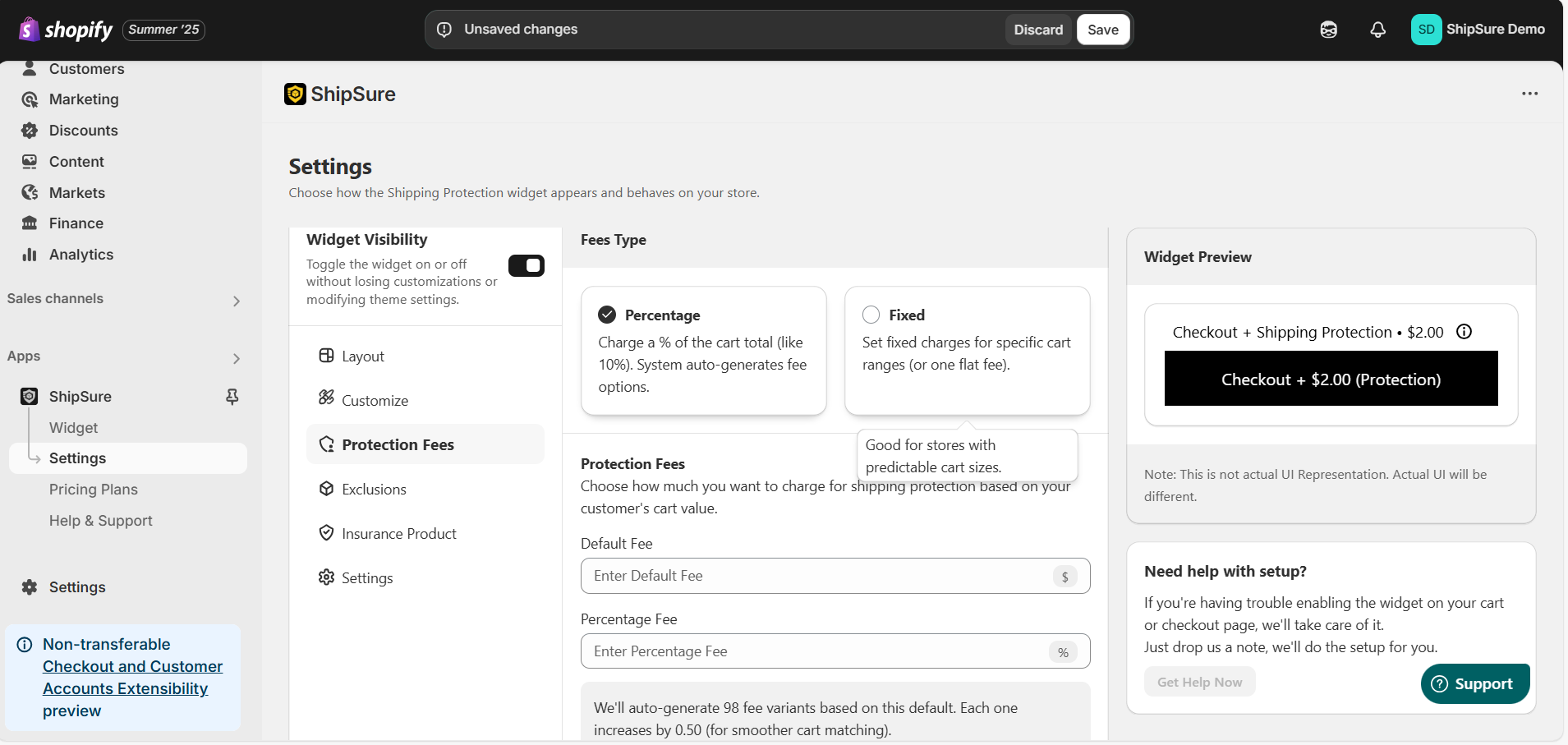Click the Insurance Product shield icon
This screenshot has width=1568, height=745.
coord(326,533)
